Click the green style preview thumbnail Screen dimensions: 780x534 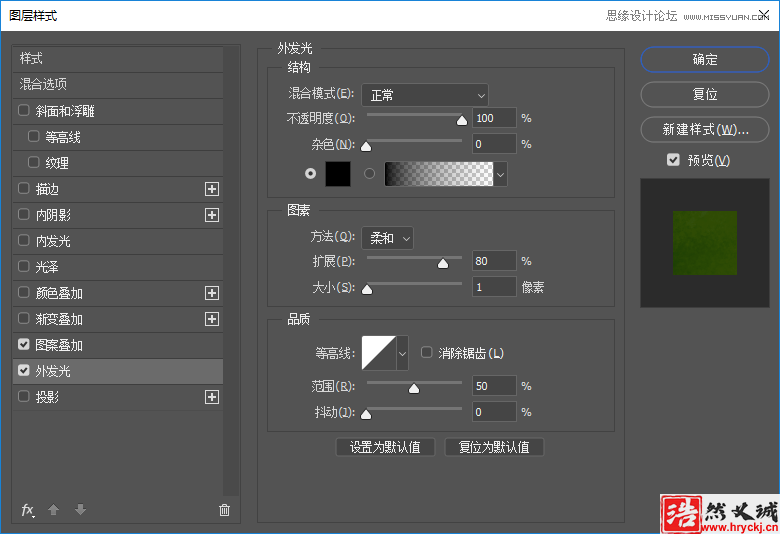(705, 243)
